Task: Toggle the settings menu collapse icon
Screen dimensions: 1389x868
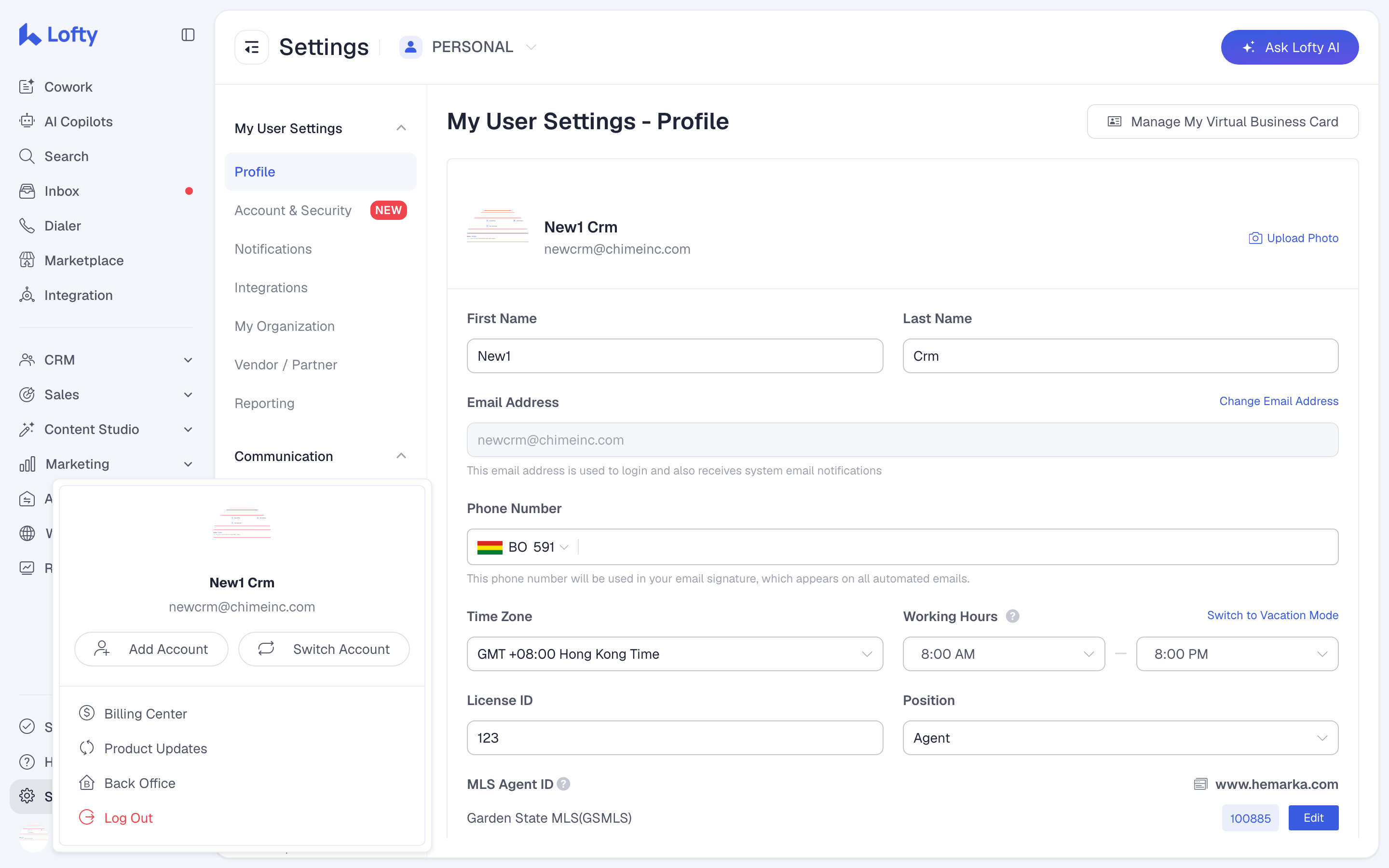Action: tap(251, 47)
